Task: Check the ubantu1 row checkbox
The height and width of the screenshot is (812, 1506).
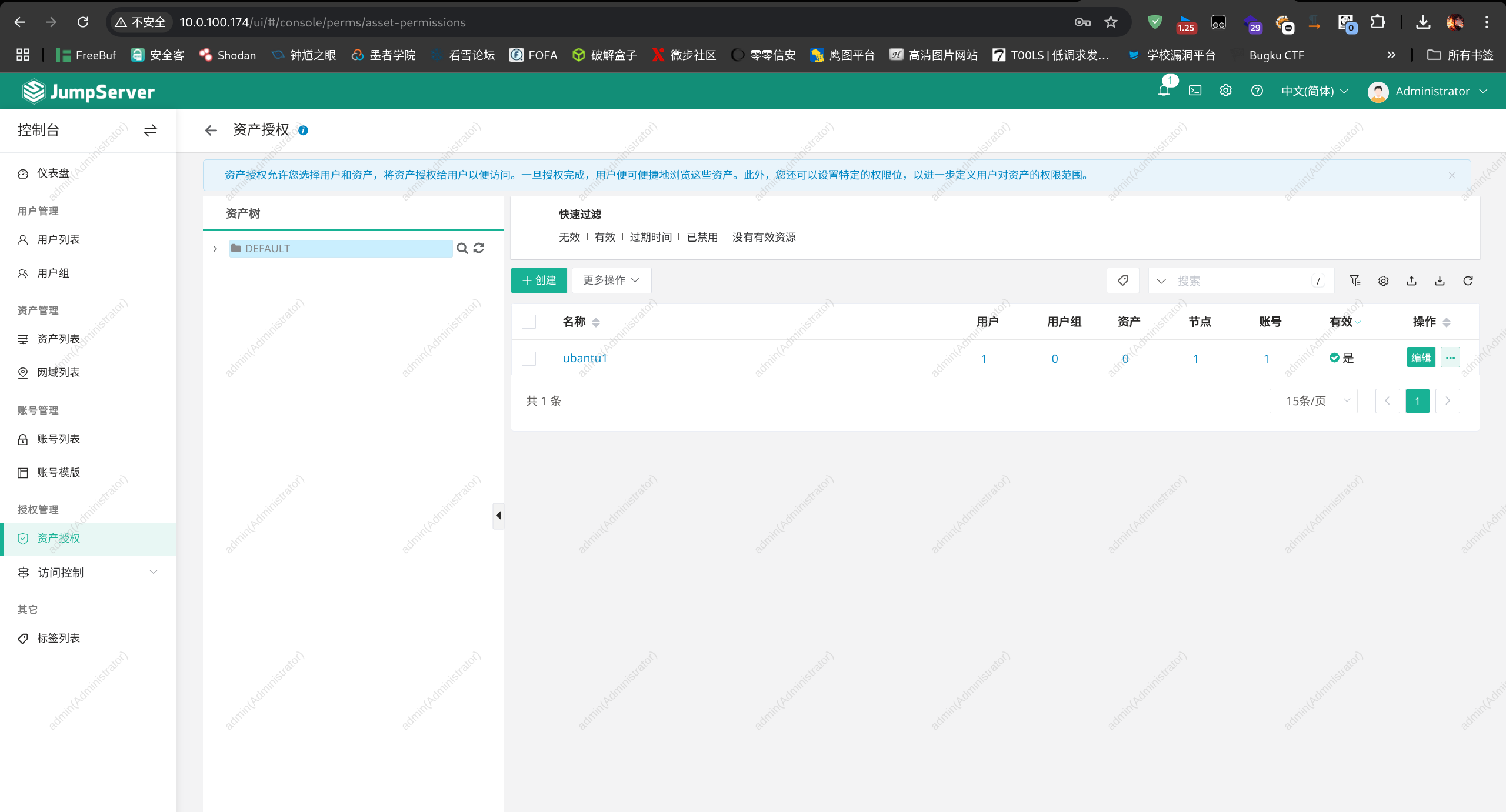Action: click(x=529, y=358)
